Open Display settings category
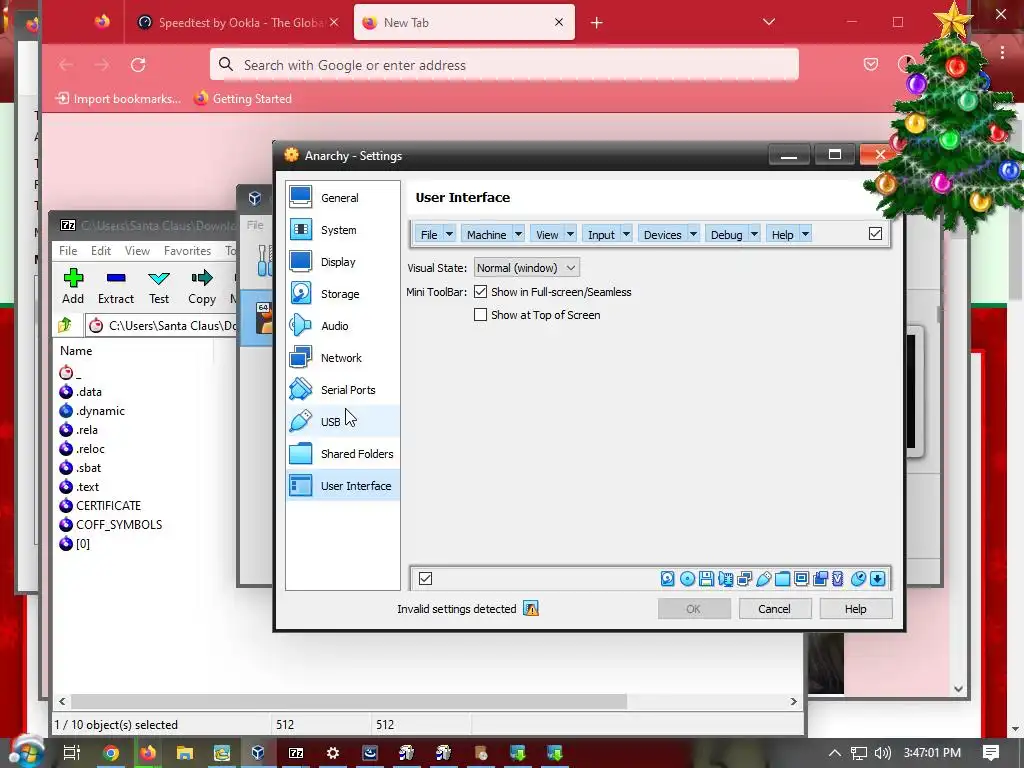This screenshot has height=768, width=1024. click(x=343, y=262)
